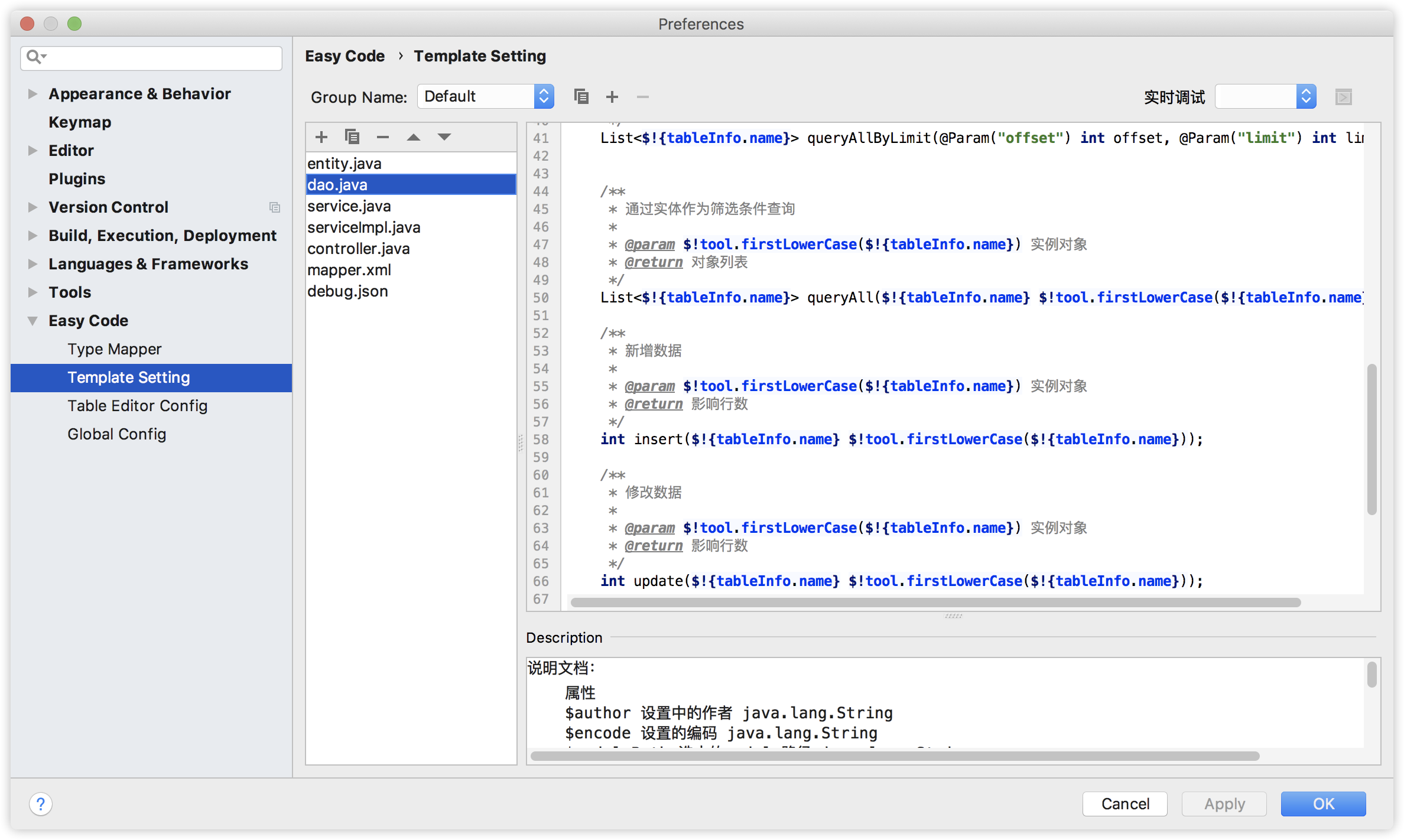Expand the Easy Code settings section
Screen dimensions: 1404x840
(x=34, y=320)
